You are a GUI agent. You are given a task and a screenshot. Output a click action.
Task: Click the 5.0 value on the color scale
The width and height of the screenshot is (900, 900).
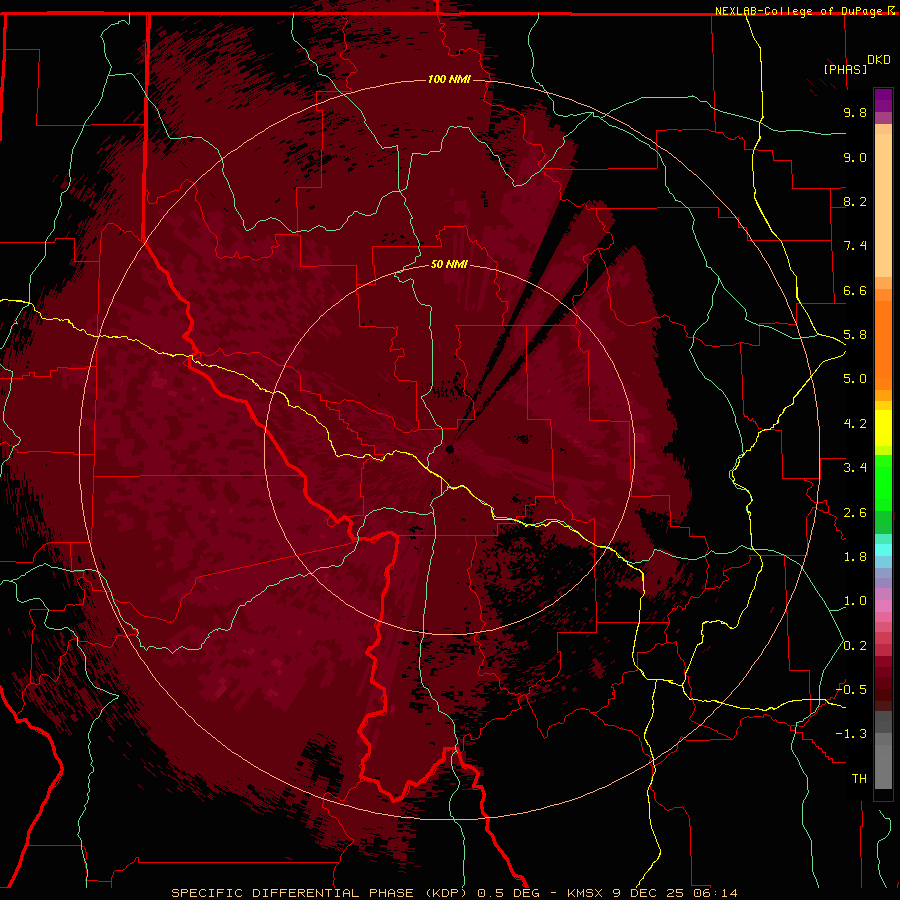[x=855, y=379]
